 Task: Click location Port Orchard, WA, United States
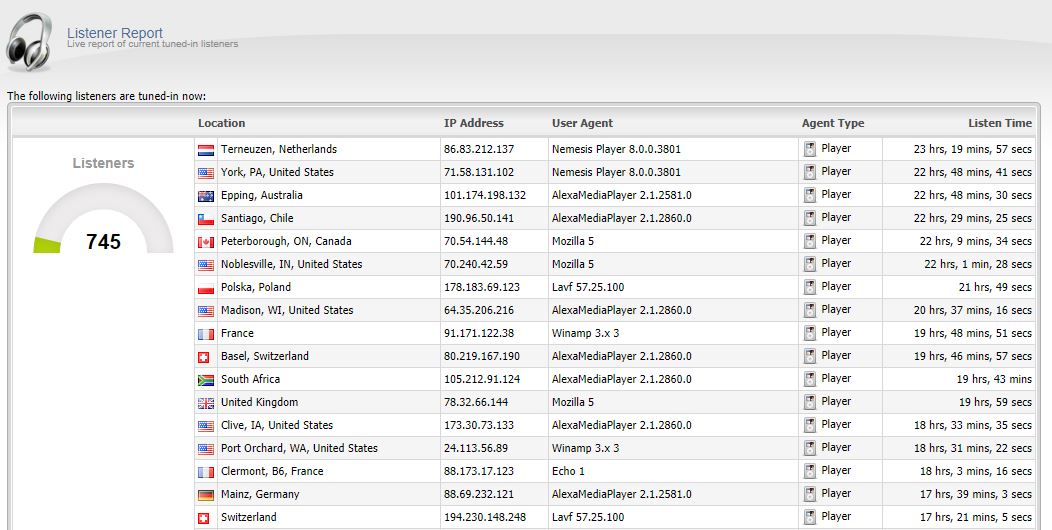[299, 448]
